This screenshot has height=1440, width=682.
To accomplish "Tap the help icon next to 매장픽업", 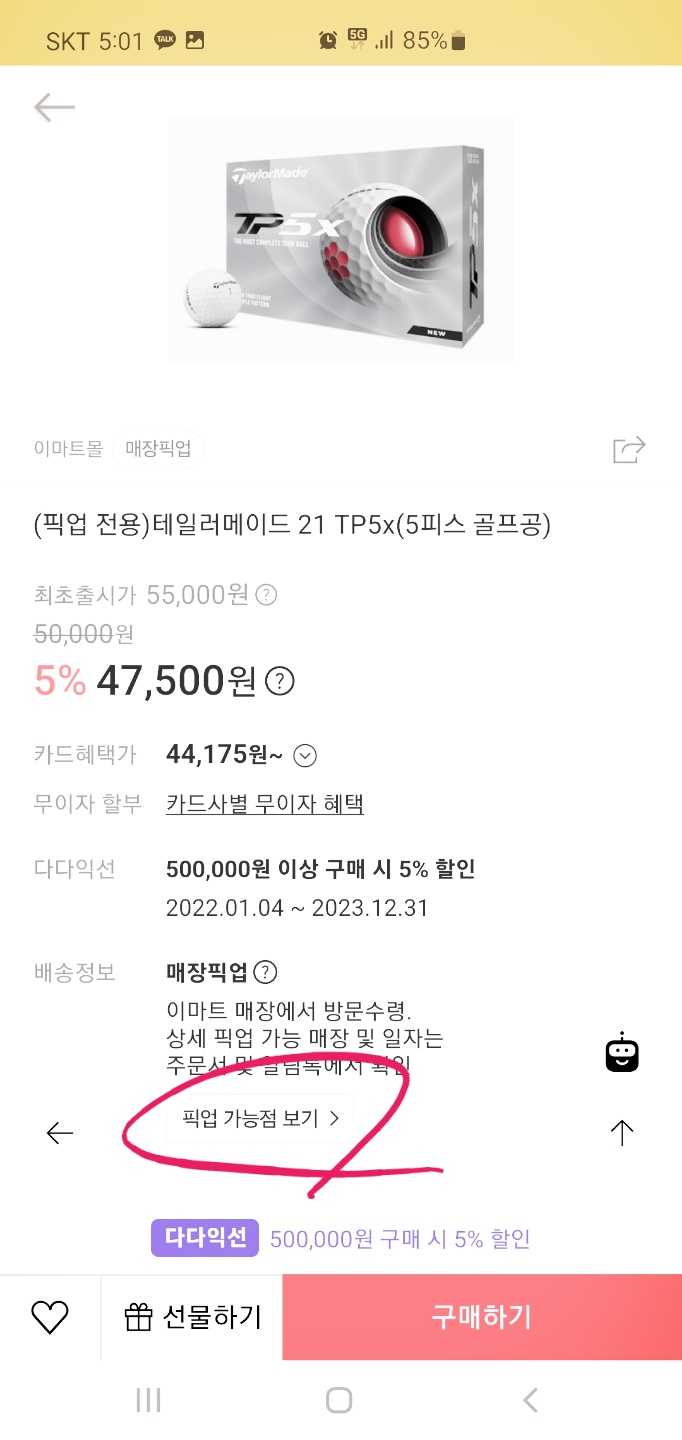I will 265,972.
